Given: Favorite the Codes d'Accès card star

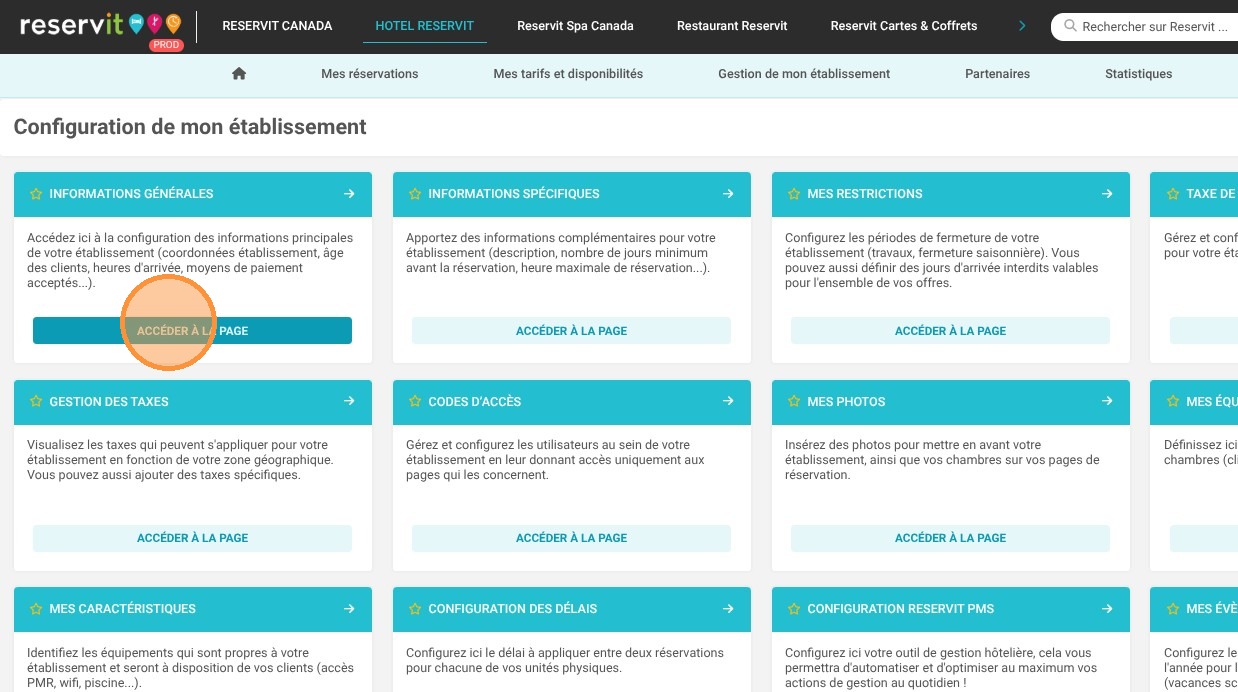Looking at the screenshot, I should (x=415, y=401).
